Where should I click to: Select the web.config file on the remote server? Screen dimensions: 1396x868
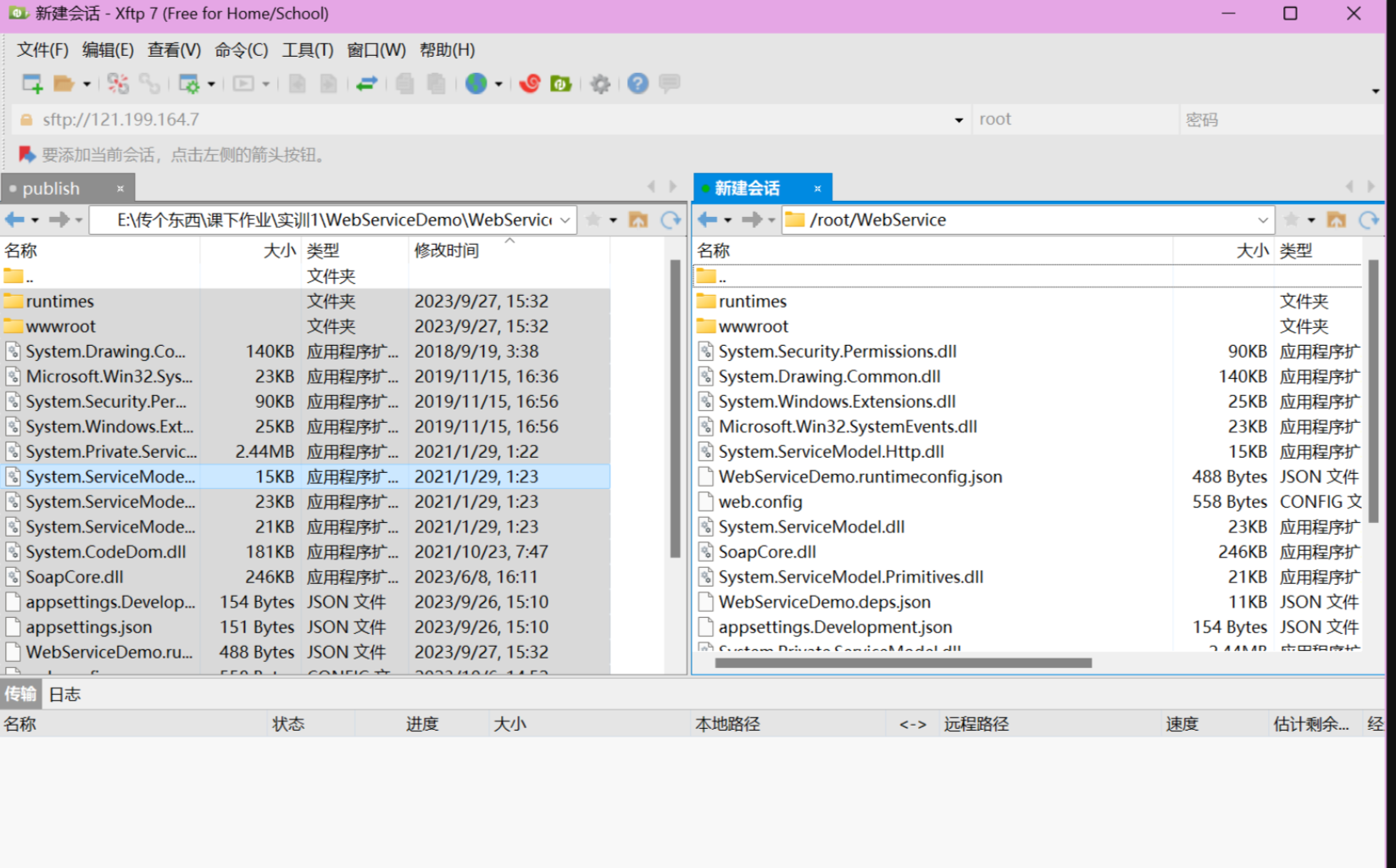[760, 501]
